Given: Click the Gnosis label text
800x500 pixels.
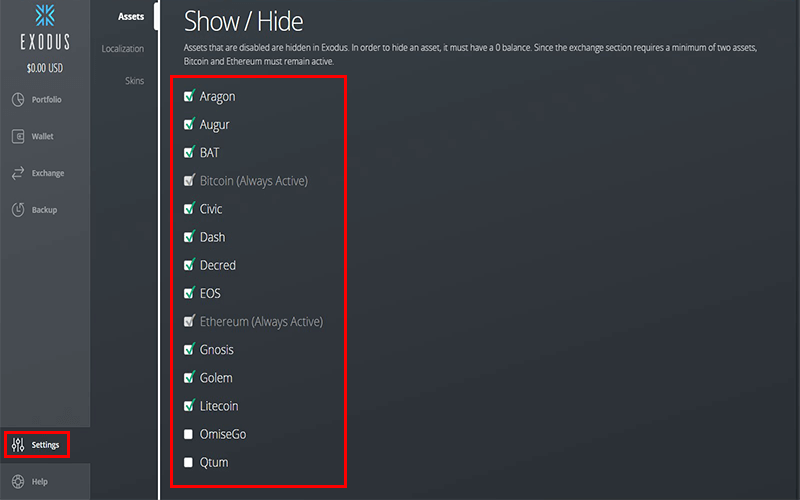Looking at the screenshot, I should (216, 349).
